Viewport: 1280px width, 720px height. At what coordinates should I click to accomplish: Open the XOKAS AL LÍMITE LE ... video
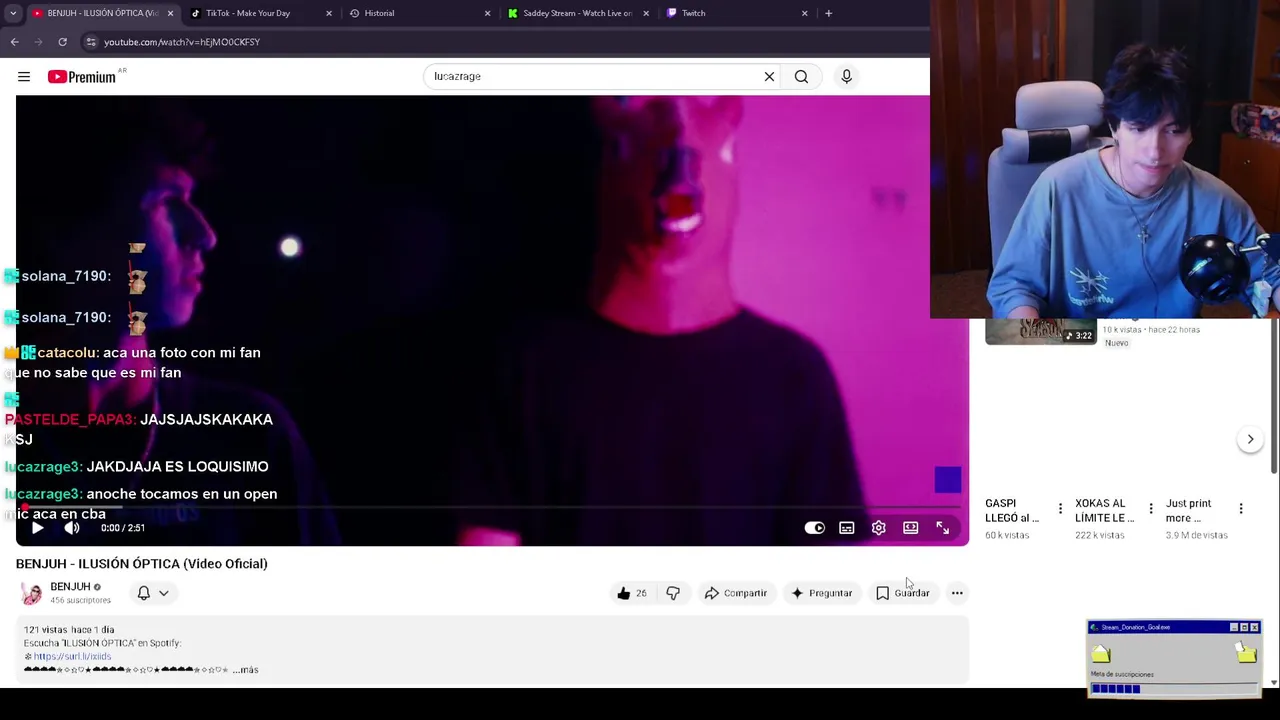click(x=1104, y=510)
